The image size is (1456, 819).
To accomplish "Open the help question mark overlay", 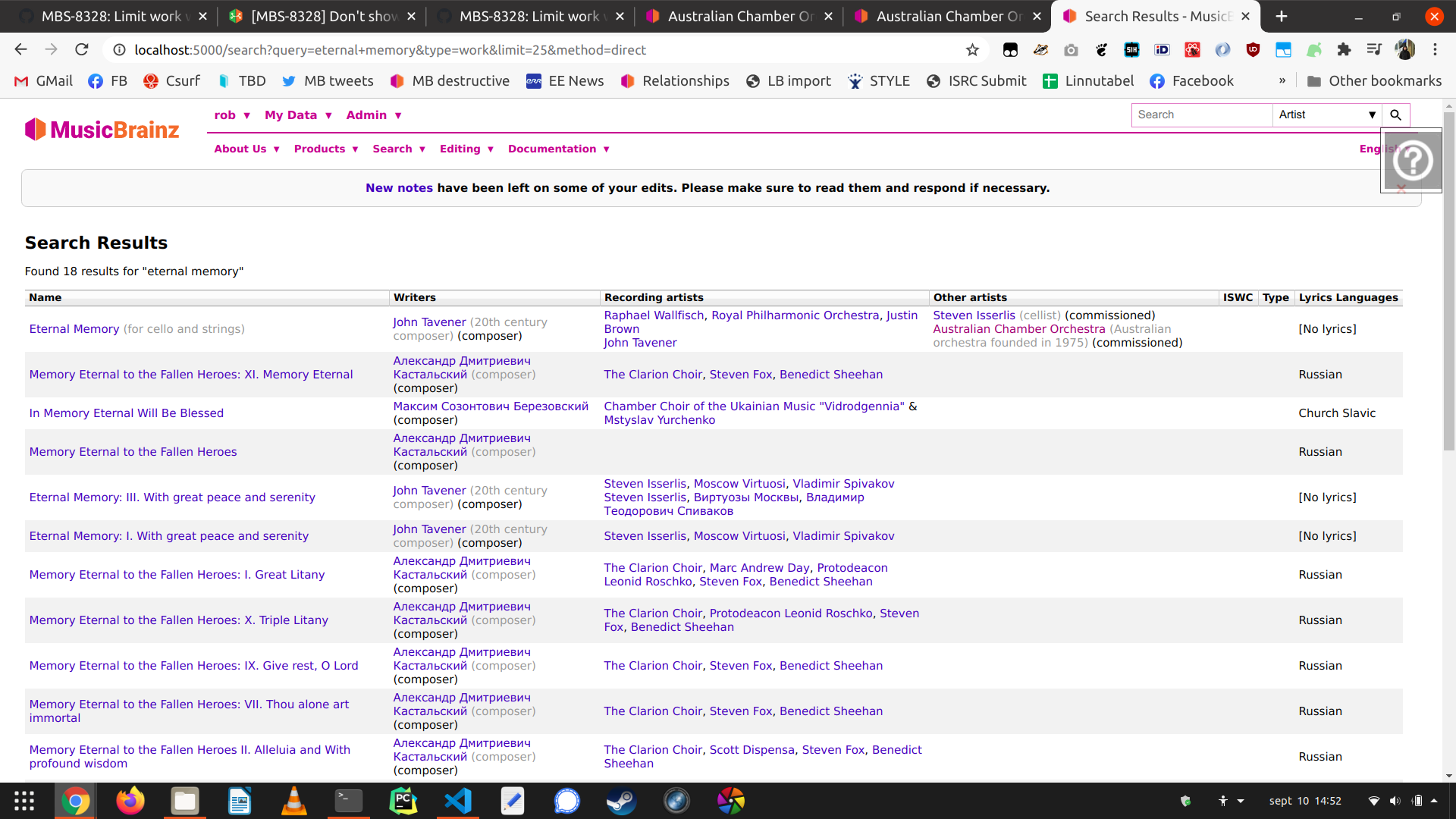I will pyautogui.click(x=1412, y=161).
